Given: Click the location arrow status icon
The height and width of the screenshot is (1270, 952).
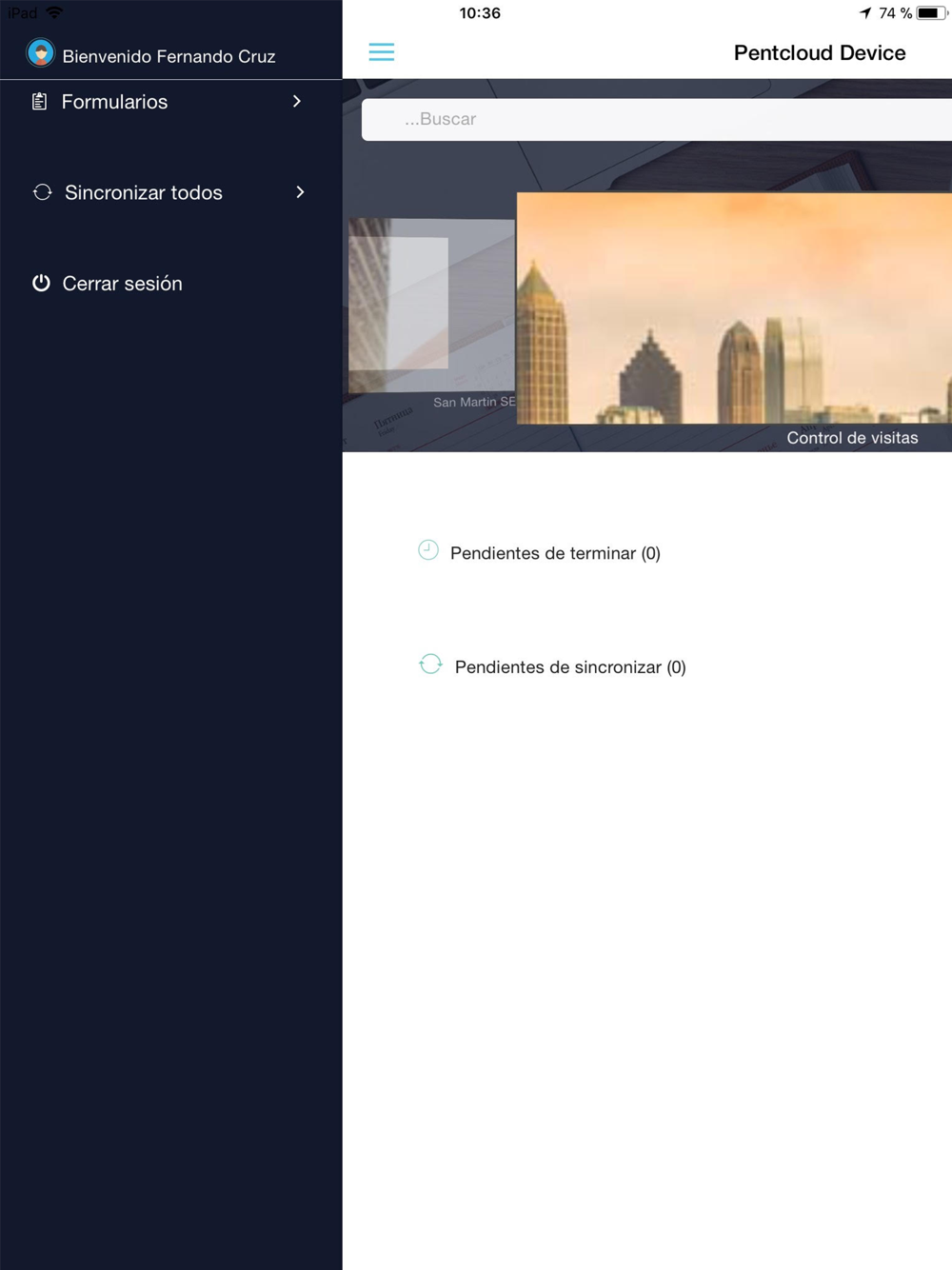Looking at the screenshot, I should (x=864, y=12).
